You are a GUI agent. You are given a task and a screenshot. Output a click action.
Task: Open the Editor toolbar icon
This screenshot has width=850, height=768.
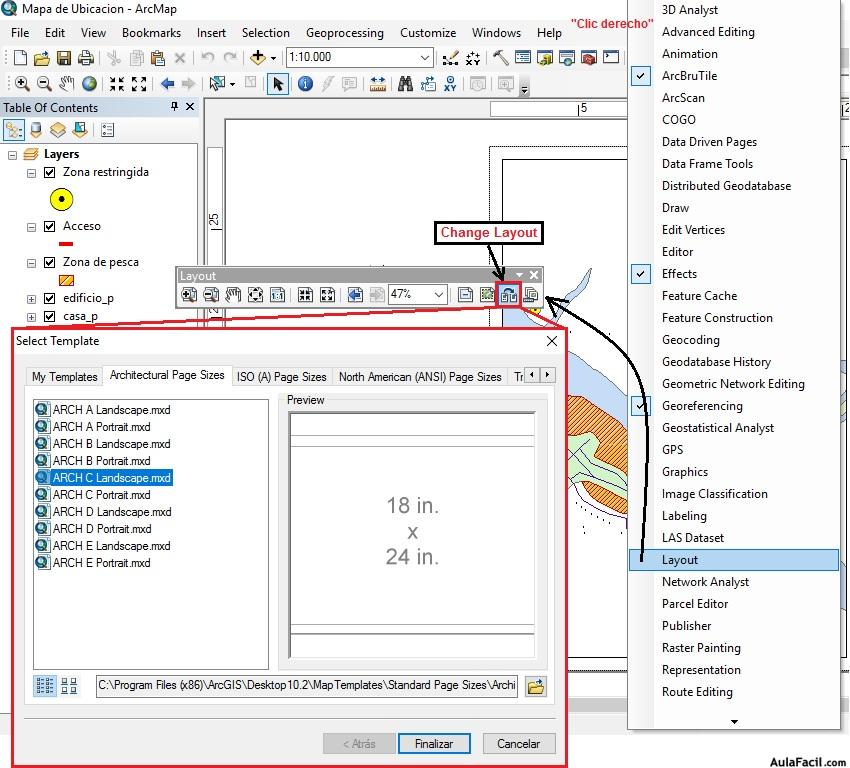click(450, 57)
